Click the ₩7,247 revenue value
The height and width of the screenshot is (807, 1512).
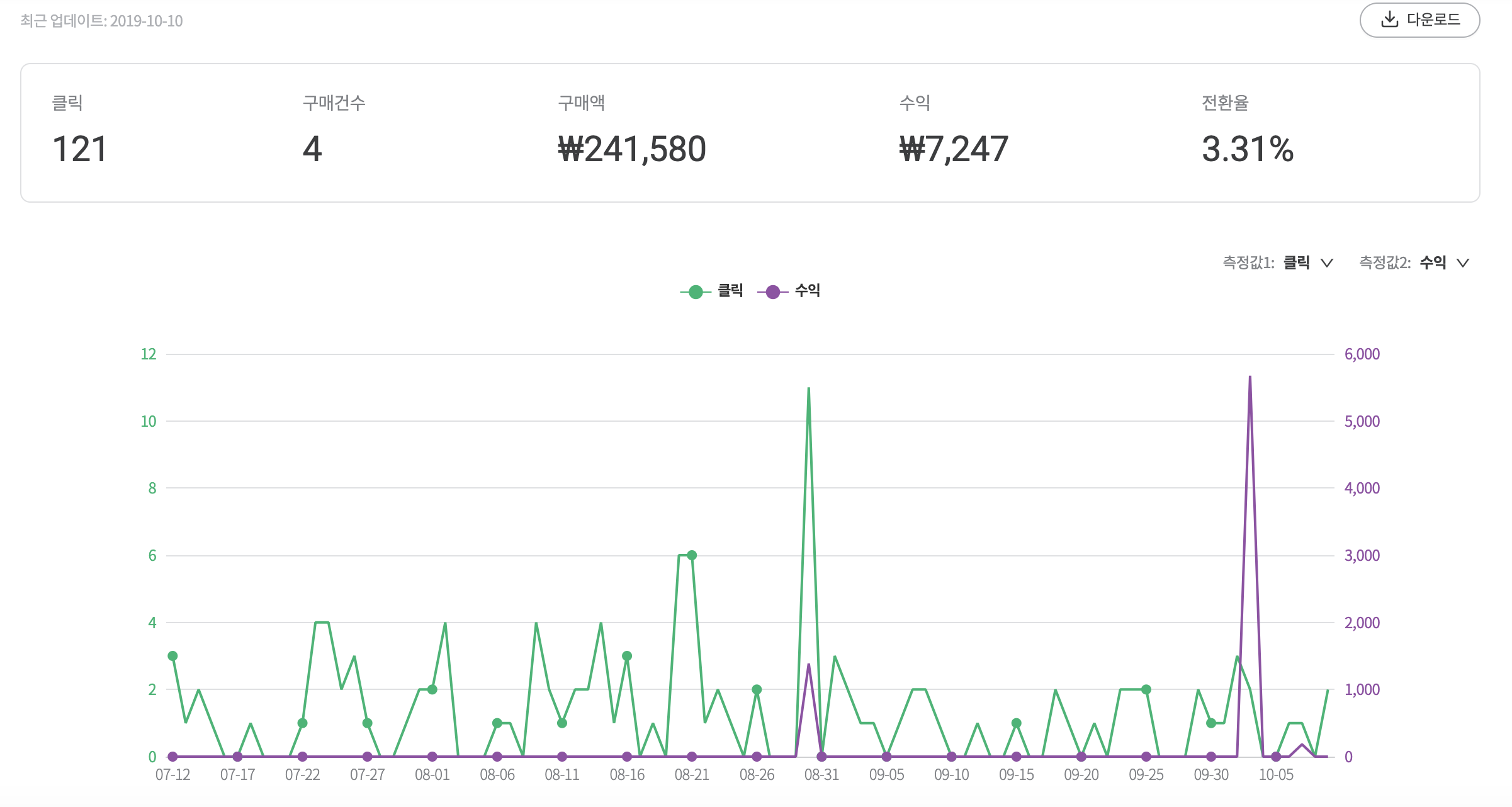[x=954, y=149]
